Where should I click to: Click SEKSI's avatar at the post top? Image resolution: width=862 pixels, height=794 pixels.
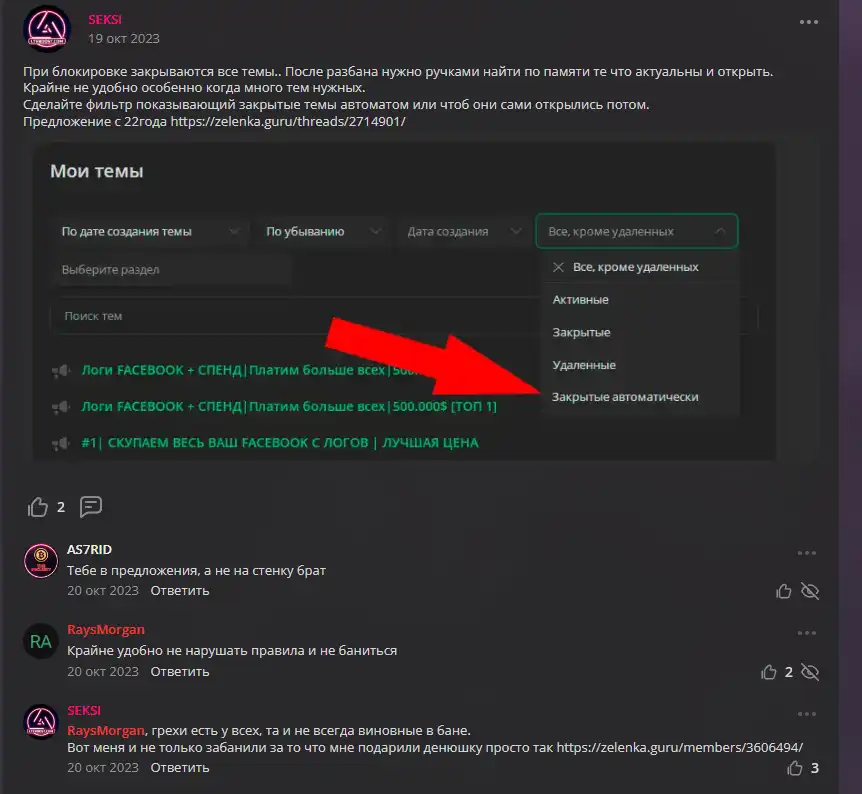click(47, 30)
